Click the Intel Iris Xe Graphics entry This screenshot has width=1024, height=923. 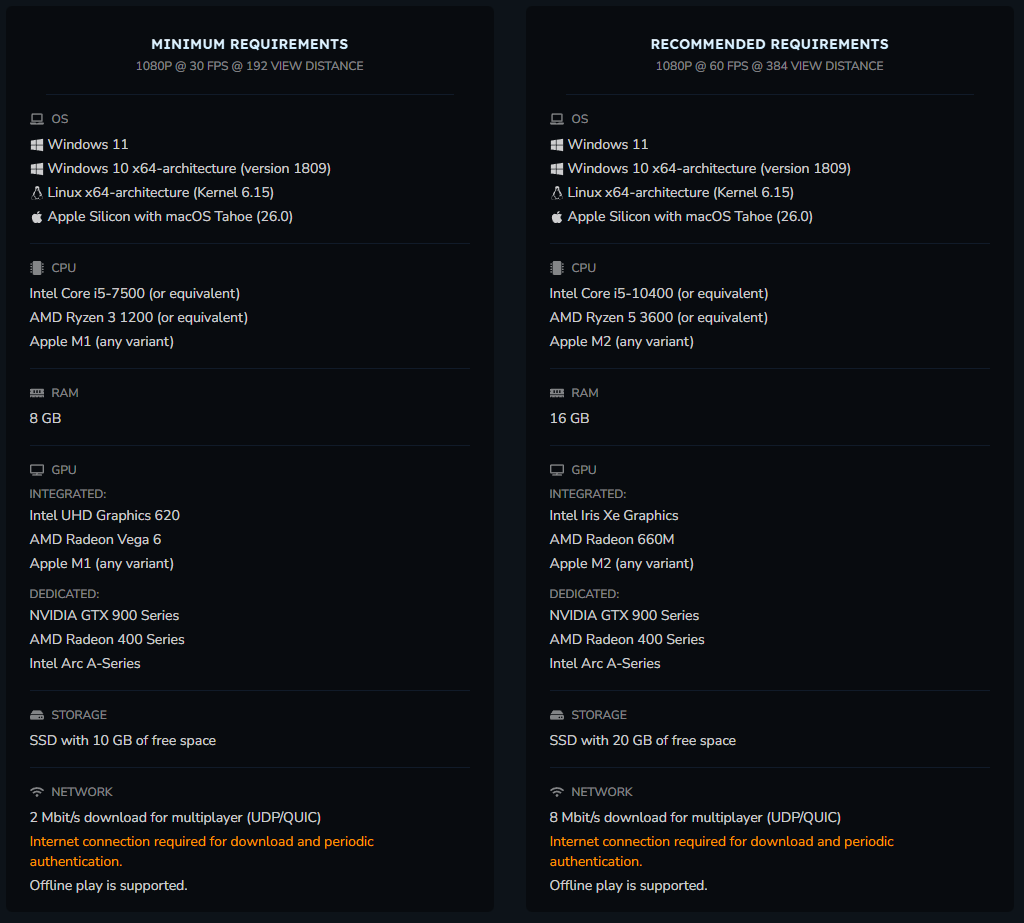tap(614, 515)
